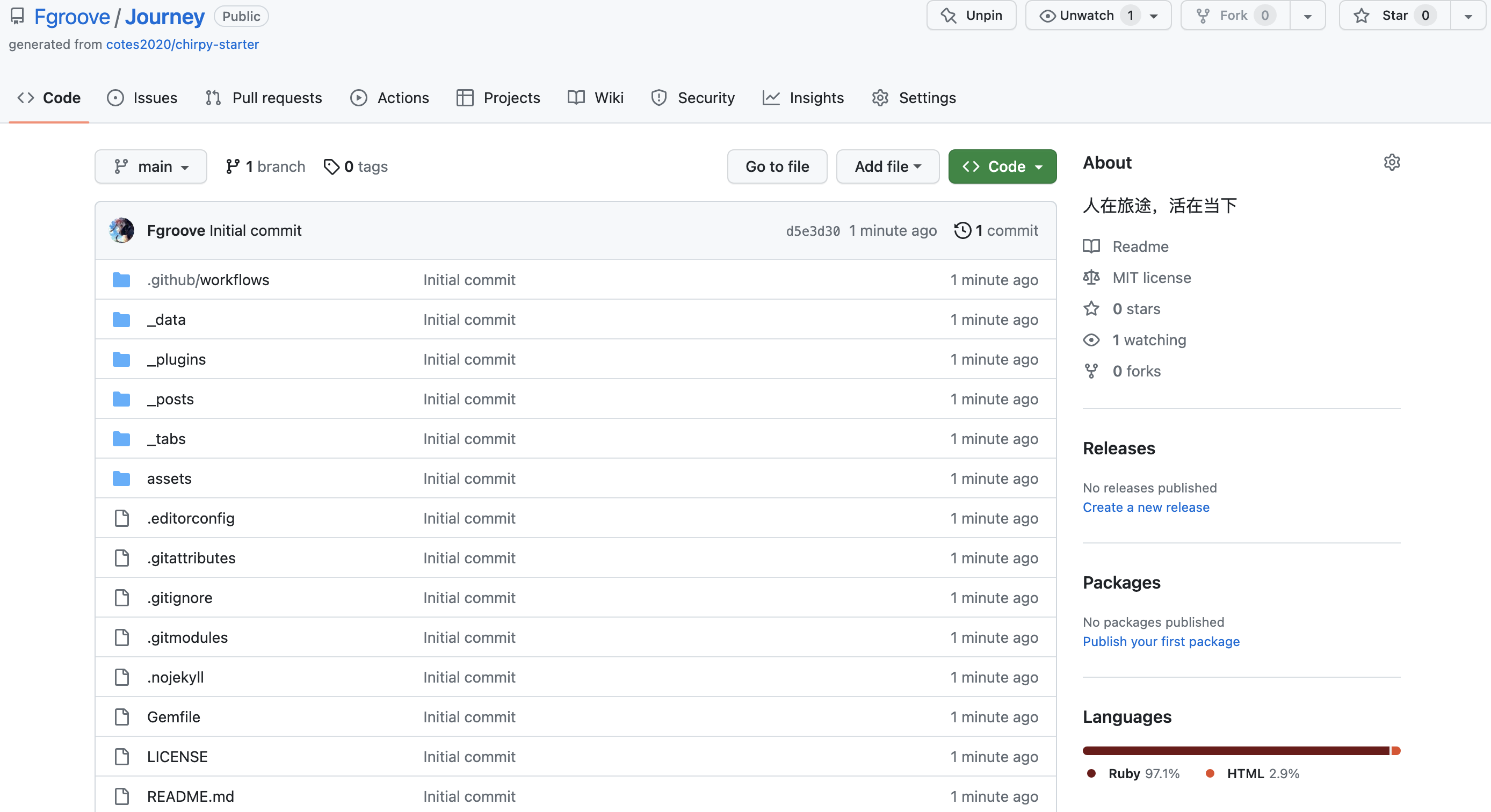Toggle Star on this repository

click(1394, 16)
